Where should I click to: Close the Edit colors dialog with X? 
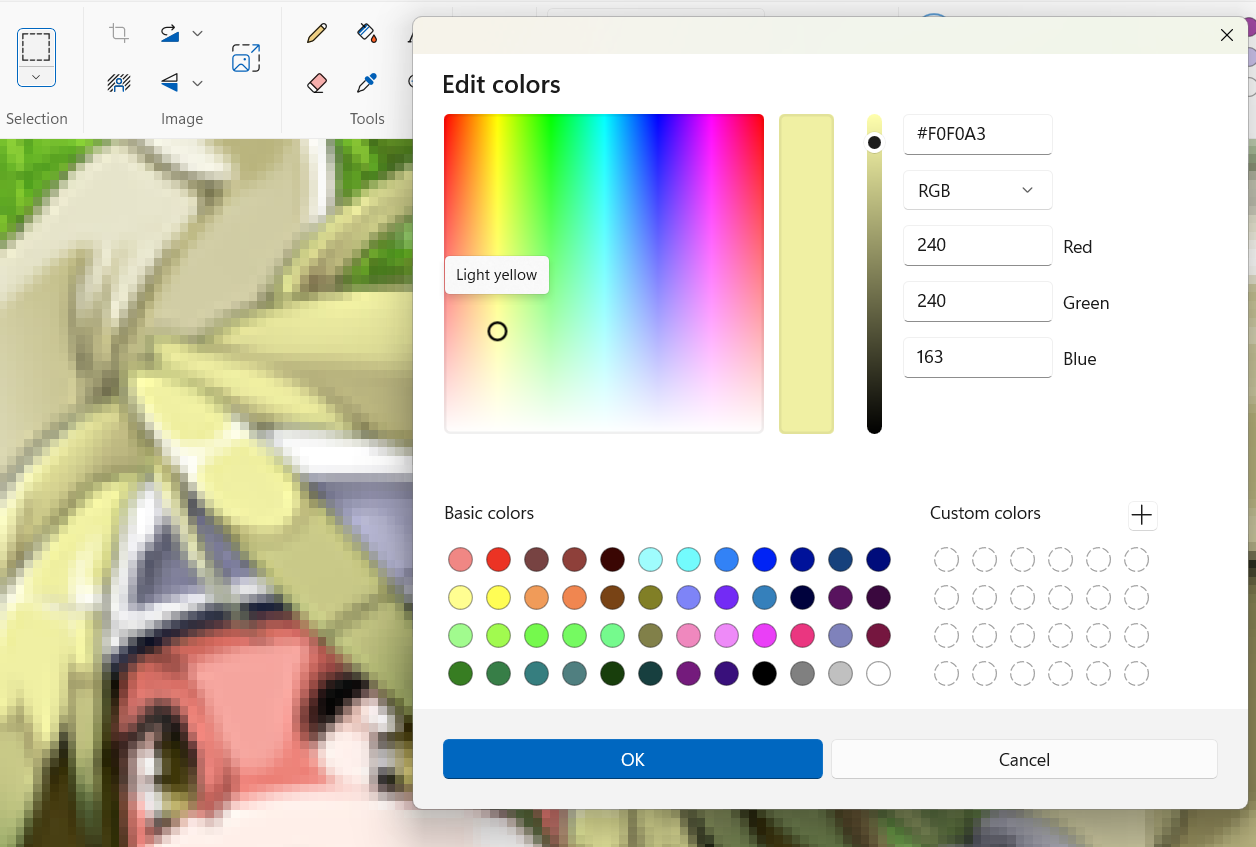(x=1227, y=35)
